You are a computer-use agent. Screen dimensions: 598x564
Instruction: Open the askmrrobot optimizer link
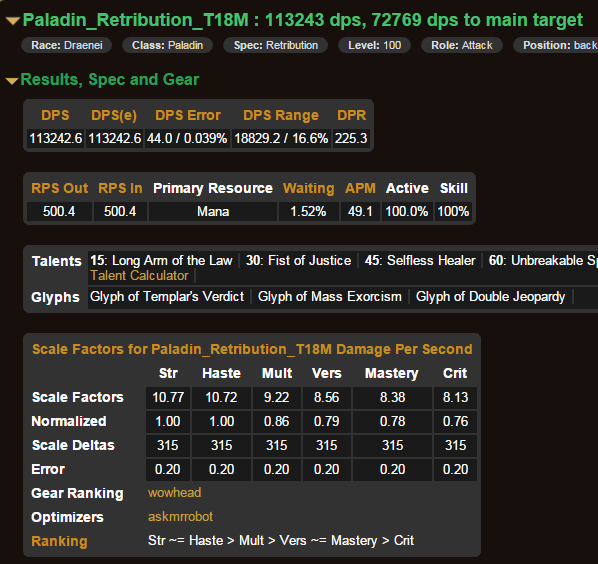click(180, 517)
